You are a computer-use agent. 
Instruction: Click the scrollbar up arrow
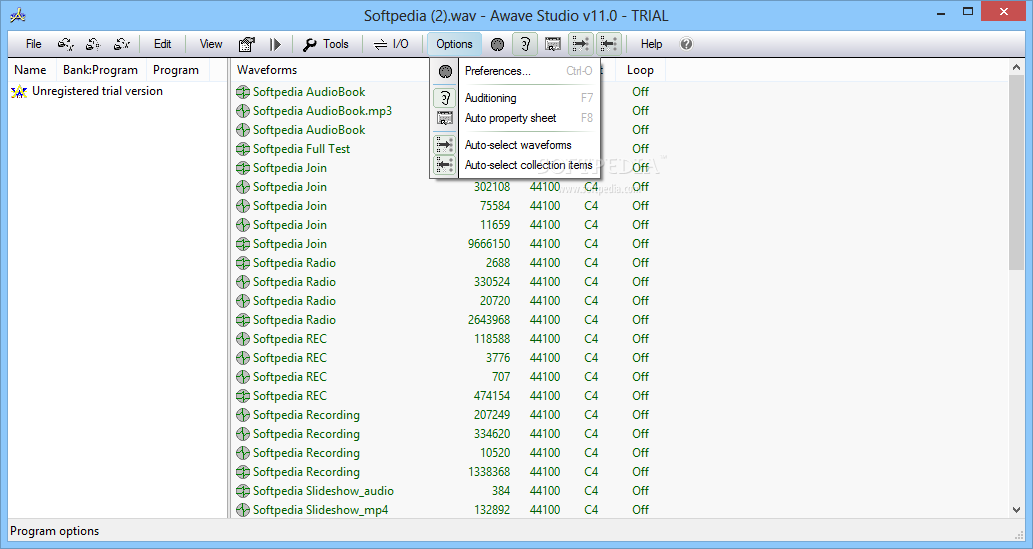[1016, 67]
